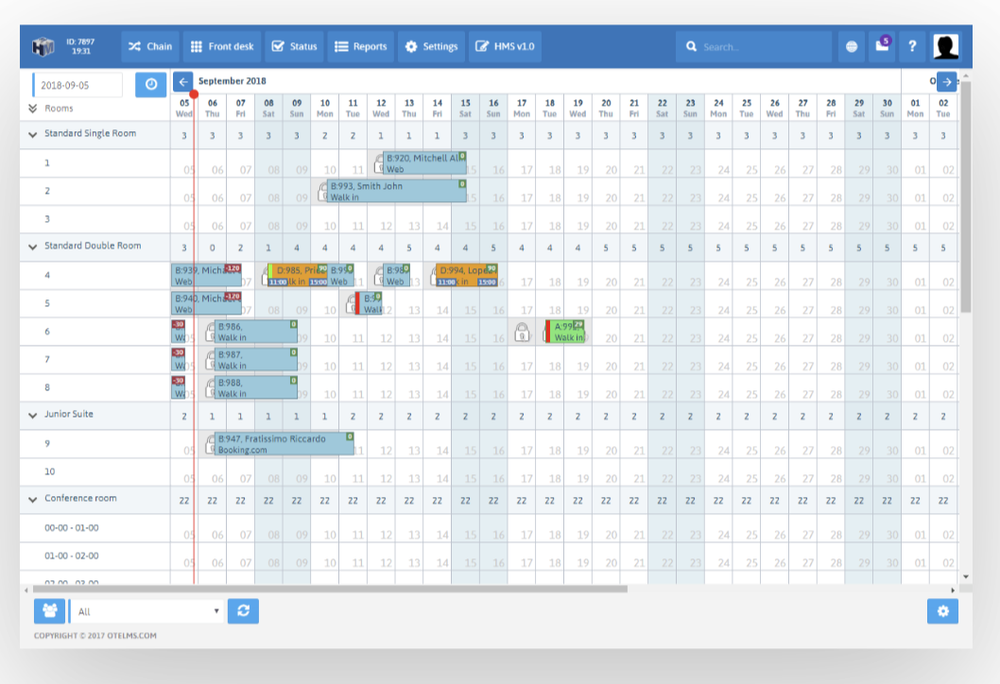This screenshot has width=1000, height=684.
Task: Open green booking A:99 in room 6
Action: pos(564,331)
